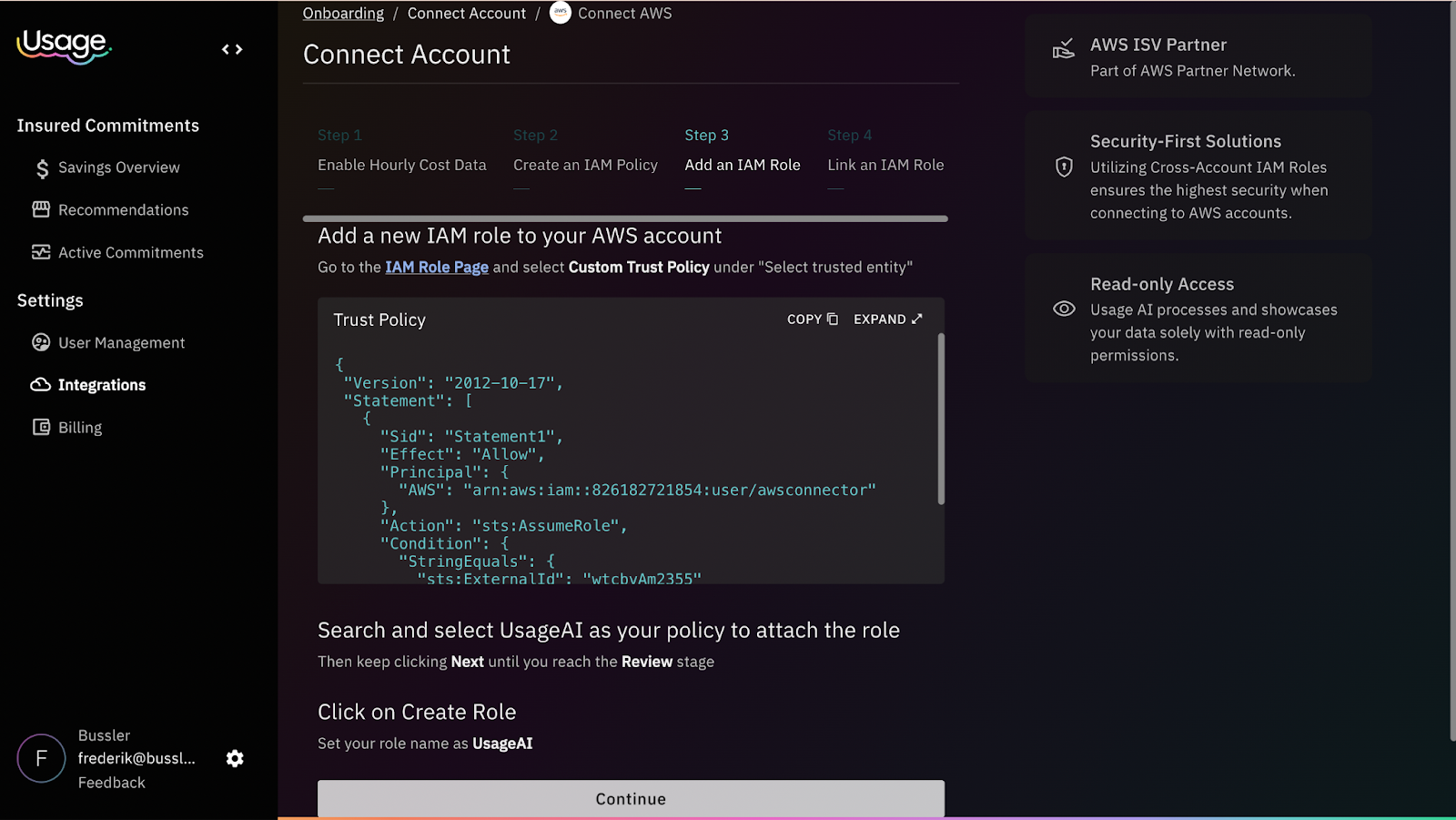Click the Connect Account page heading

[x=407, y=55]
